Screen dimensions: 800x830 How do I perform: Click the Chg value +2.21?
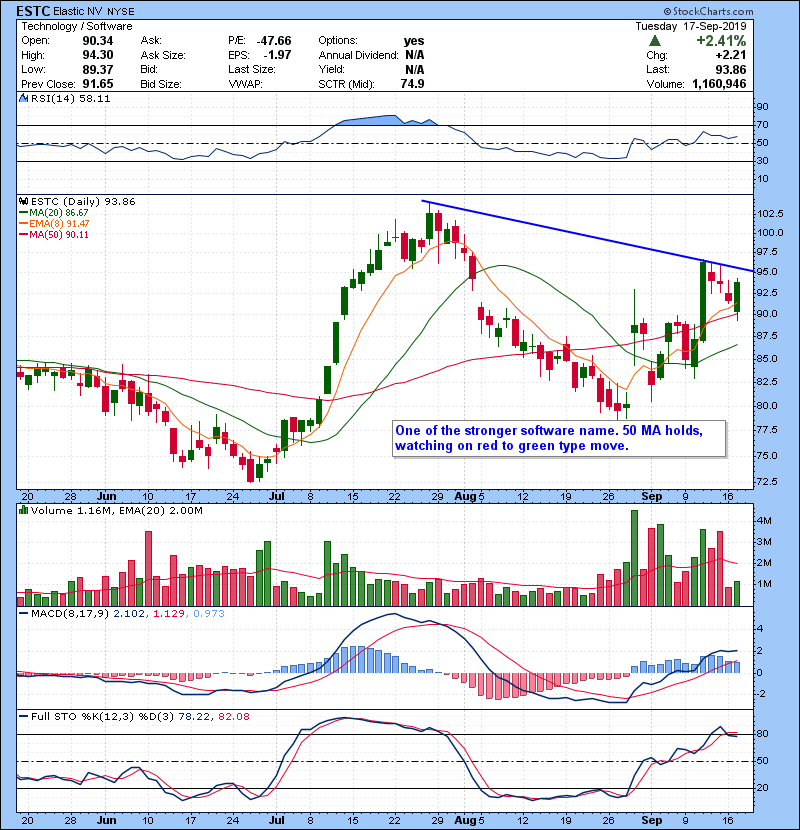[731, 55]
